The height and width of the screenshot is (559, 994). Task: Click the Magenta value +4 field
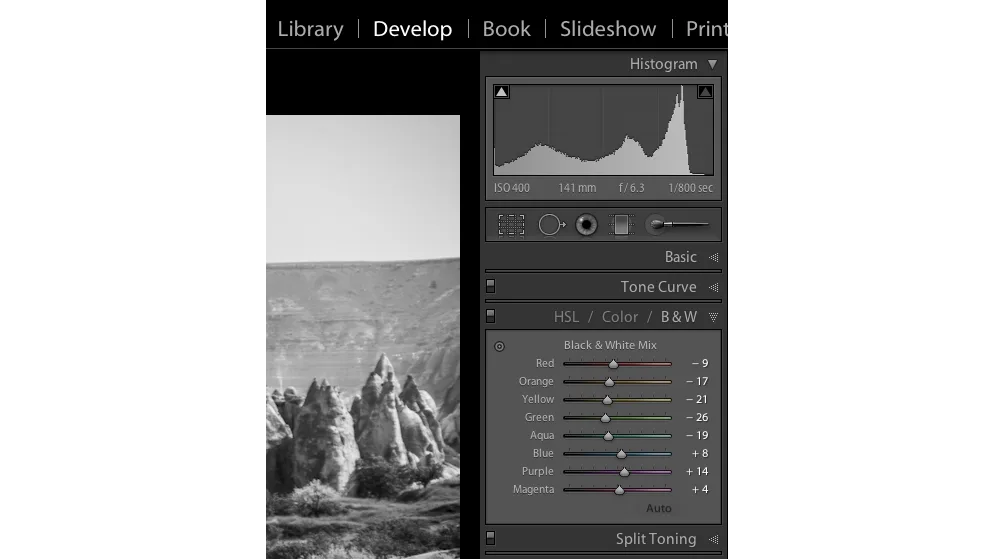[700, 489]
